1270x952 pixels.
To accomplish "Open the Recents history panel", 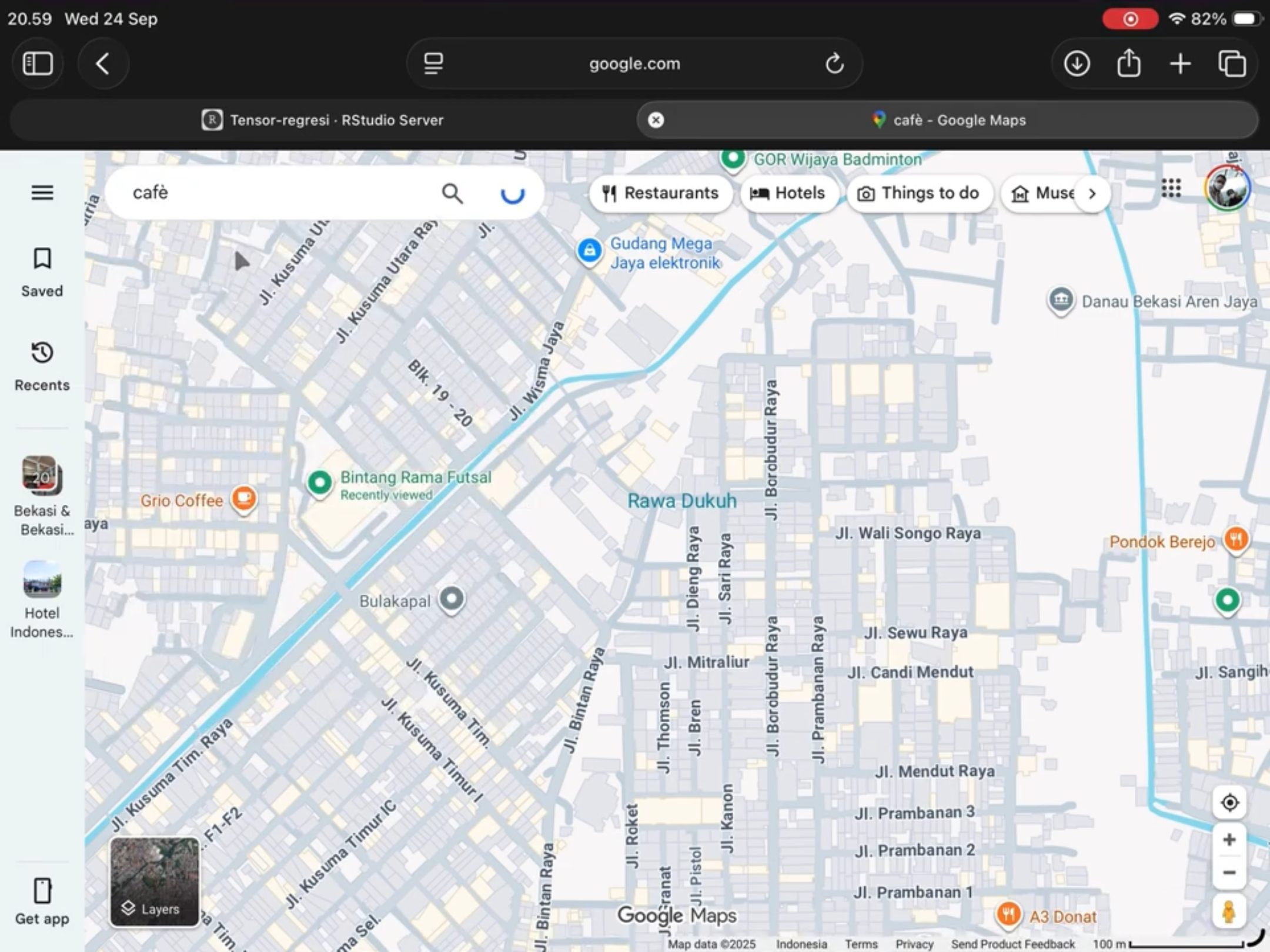I will [42, 366].
